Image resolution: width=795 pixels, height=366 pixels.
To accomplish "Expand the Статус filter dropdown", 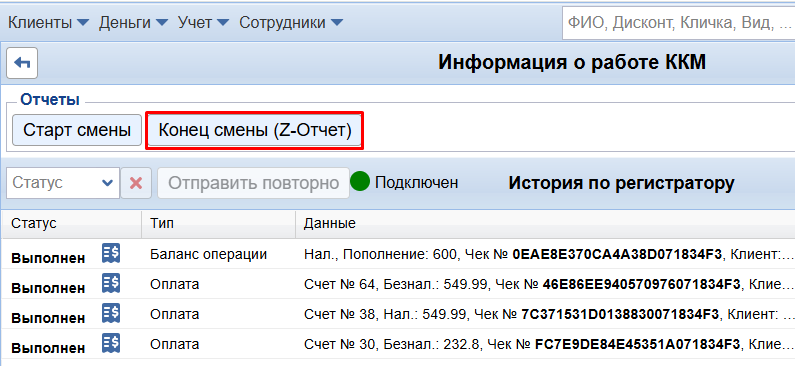I will (x=107, y=183).
